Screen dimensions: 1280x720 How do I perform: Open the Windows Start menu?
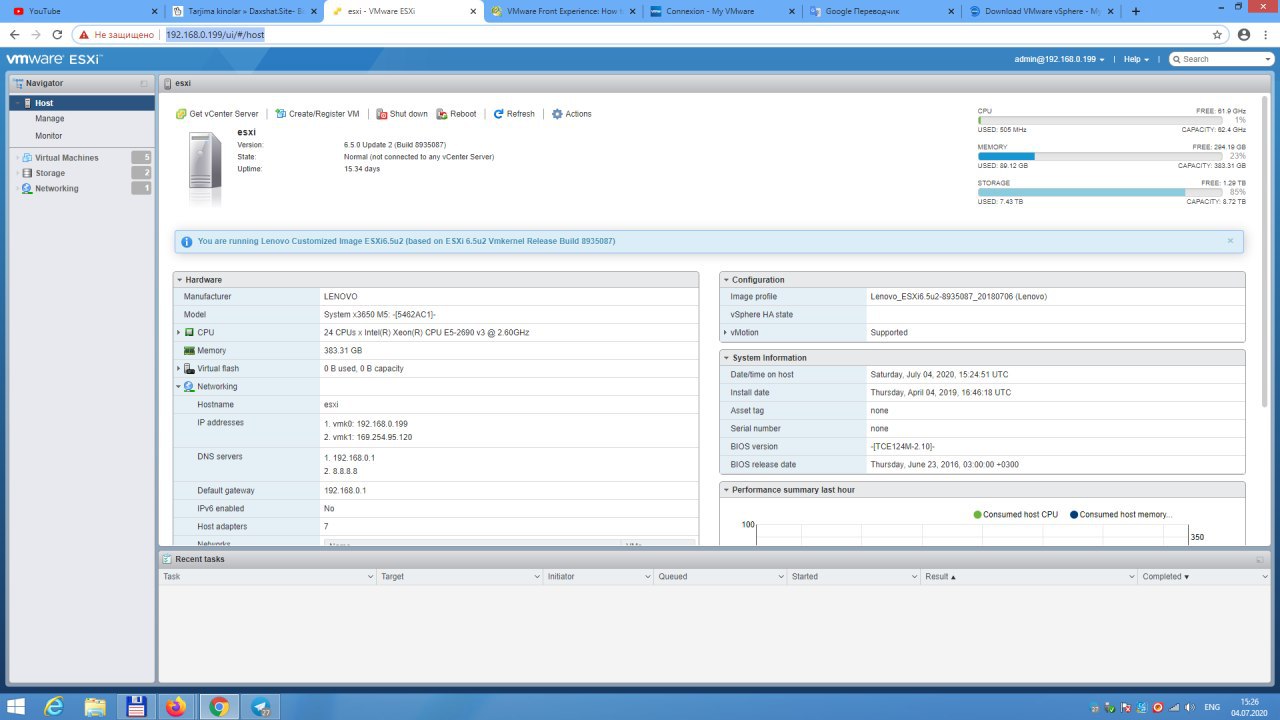(18, 707)
